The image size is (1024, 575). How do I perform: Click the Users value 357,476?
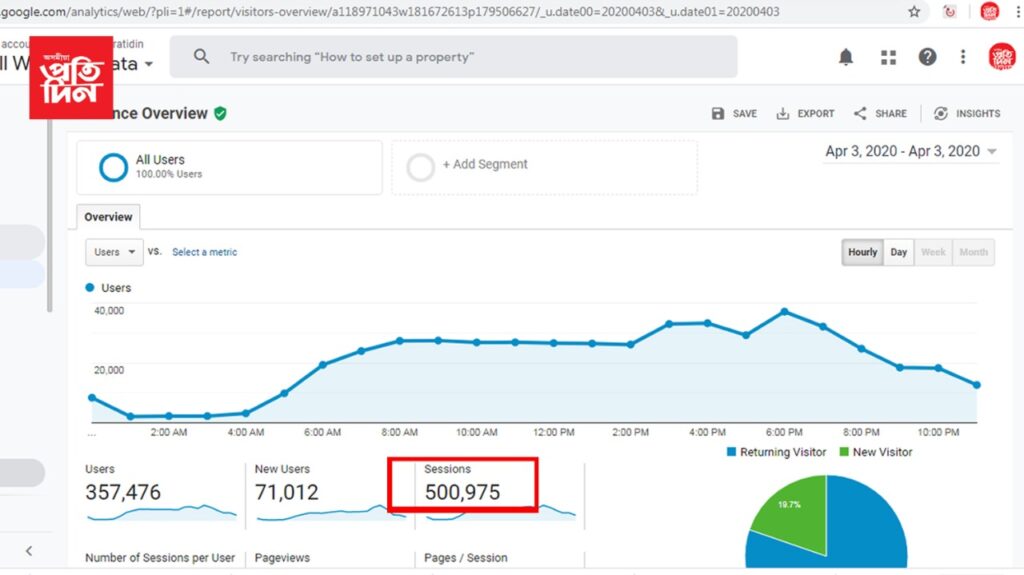click(123, 492)
